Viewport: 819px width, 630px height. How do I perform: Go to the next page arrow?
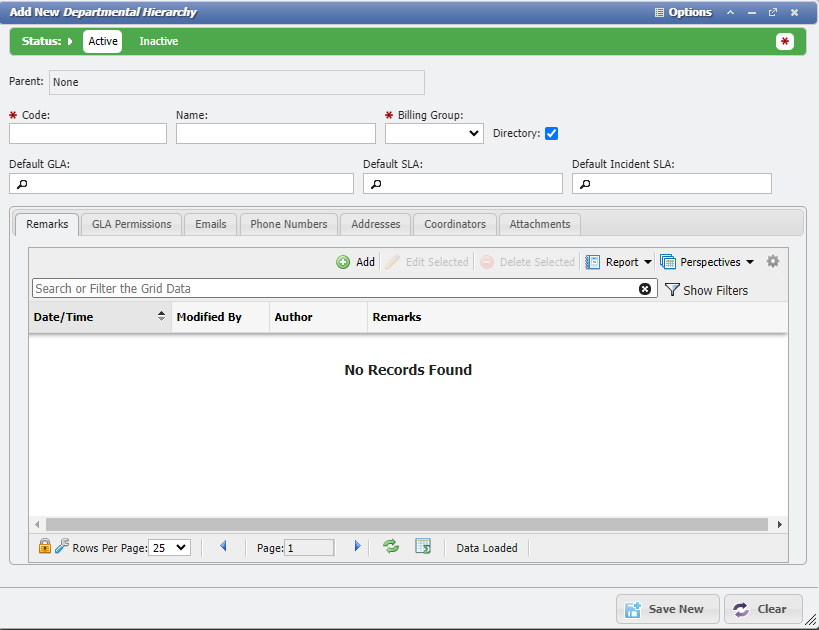[x=357, y=547]
